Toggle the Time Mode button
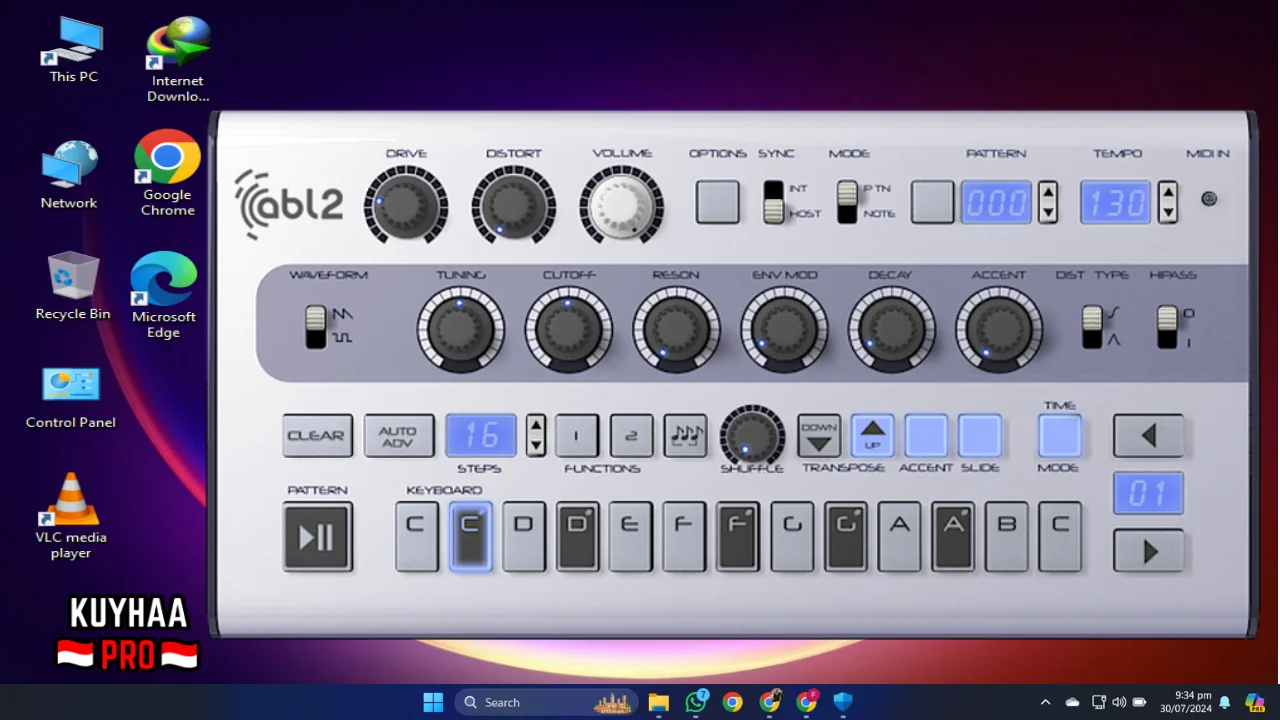 [1060, 436]
